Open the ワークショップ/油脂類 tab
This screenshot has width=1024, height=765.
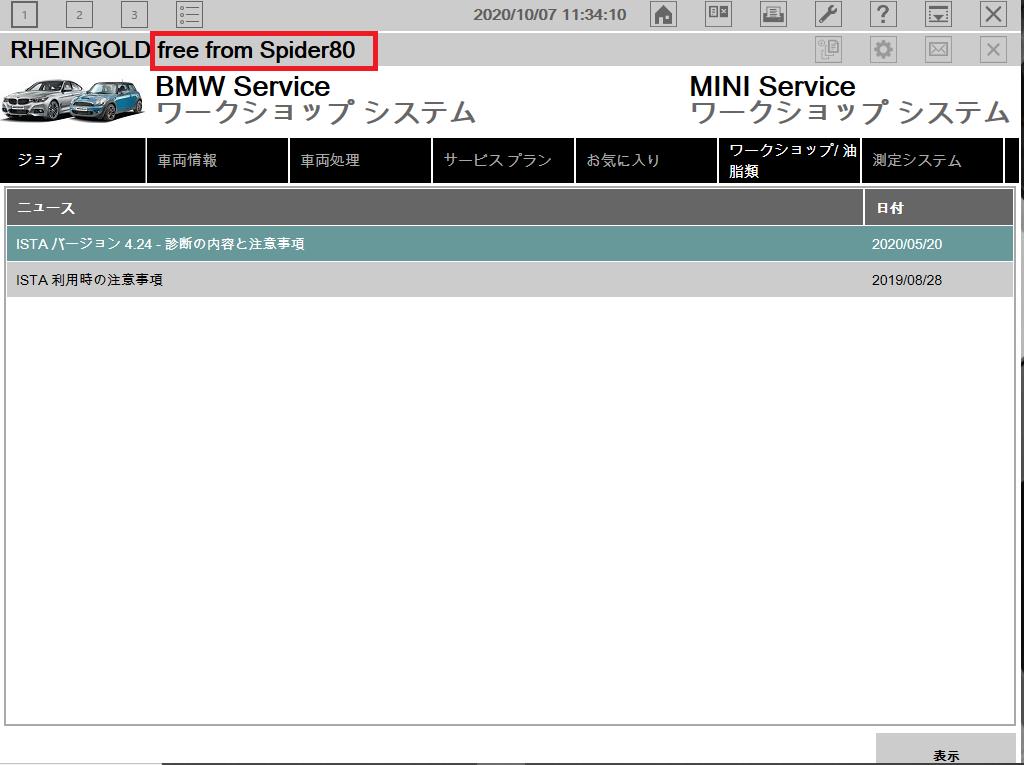(x=790, y=160)
